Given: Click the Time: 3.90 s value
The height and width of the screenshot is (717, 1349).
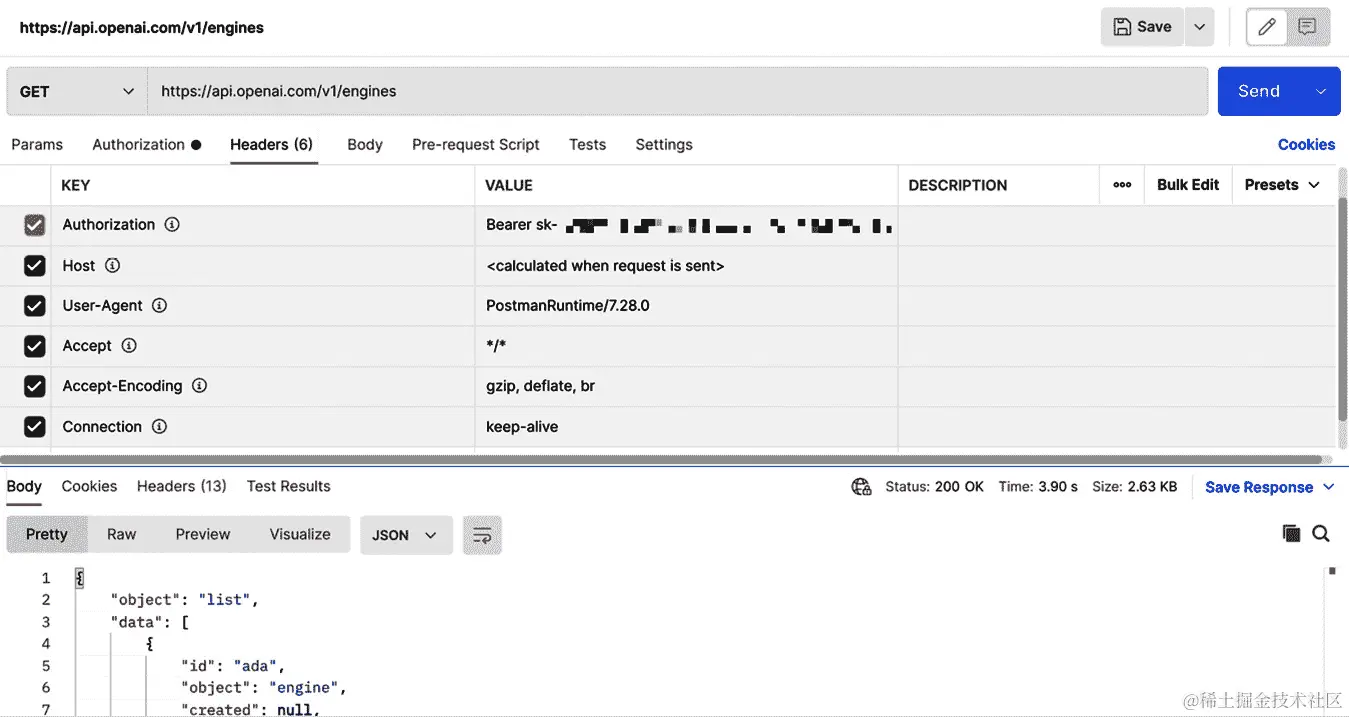Looking at the screenshot, I should [1038, 487].
